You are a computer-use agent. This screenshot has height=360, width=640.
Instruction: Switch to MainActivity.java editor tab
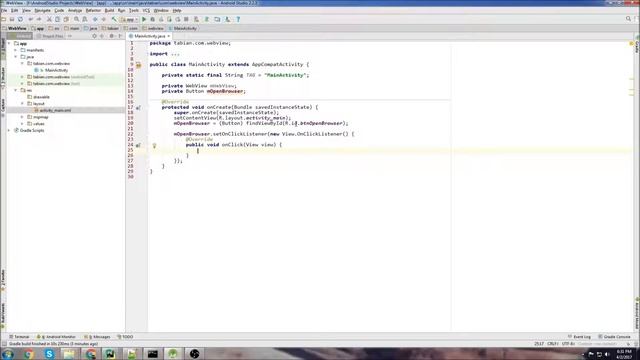tap(149, 36)
